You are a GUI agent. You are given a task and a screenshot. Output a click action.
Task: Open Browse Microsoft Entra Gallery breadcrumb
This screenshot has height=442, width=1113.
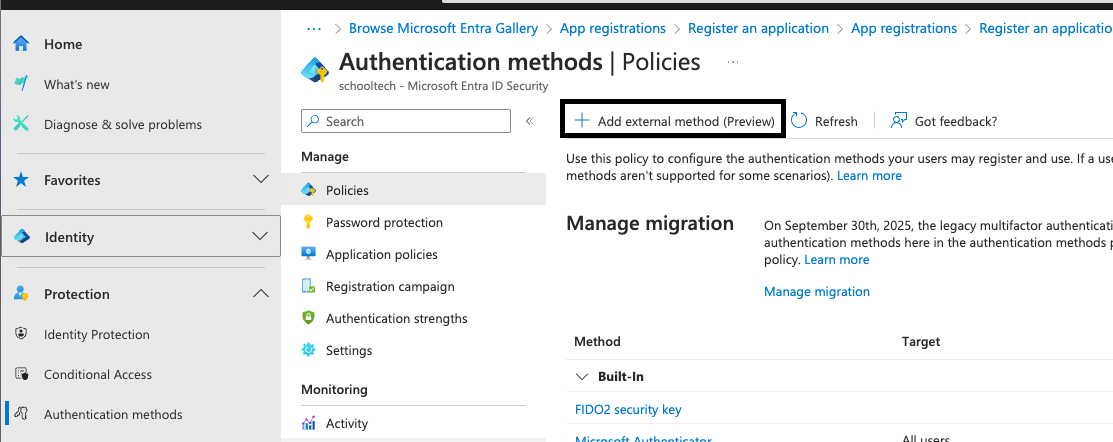[x=444, y=28]
